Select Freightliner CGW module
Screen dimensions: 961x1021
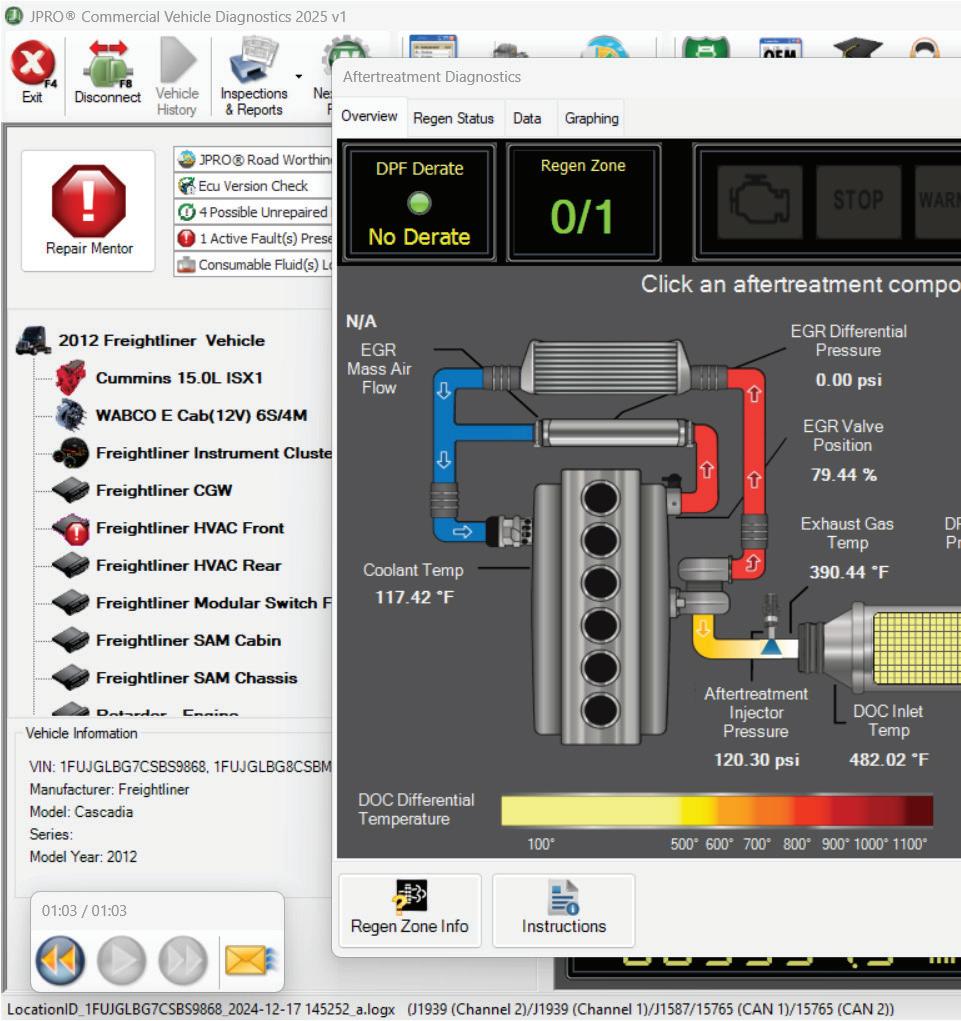[164, 490]
